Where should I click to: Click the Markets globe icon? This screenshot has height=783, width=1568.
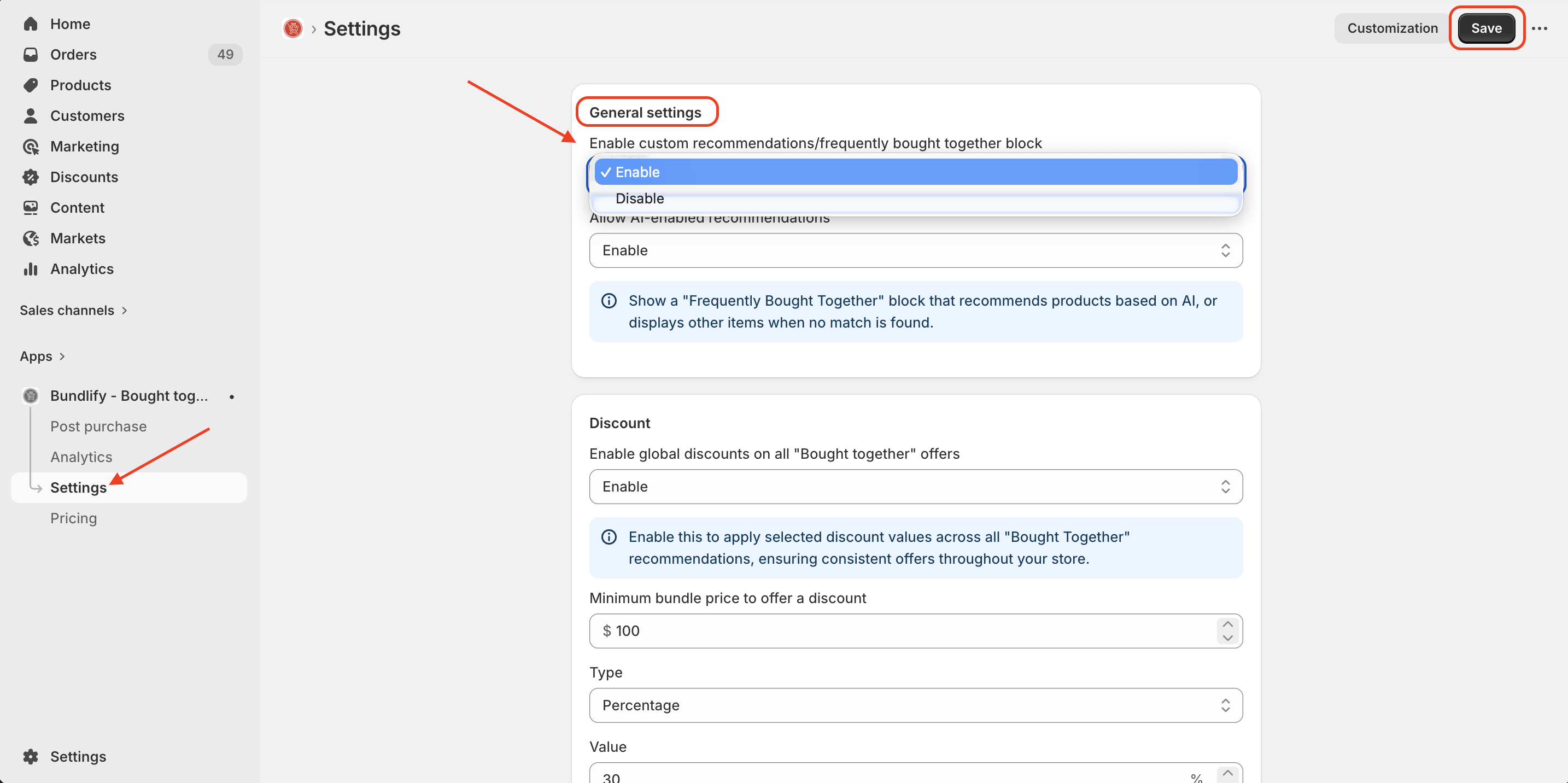(x=31, y=239)
